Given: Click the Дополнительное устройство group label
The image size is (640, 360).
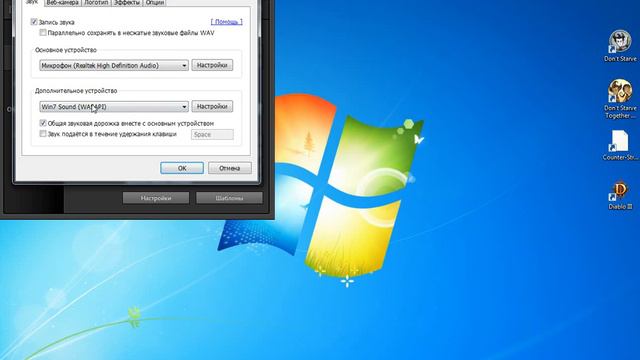Looking at the screenshot, I should (x=76, y=91).
